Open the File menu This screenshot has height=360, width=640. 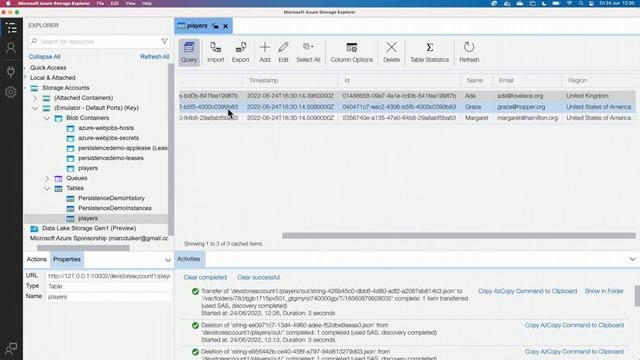[100, 3]
